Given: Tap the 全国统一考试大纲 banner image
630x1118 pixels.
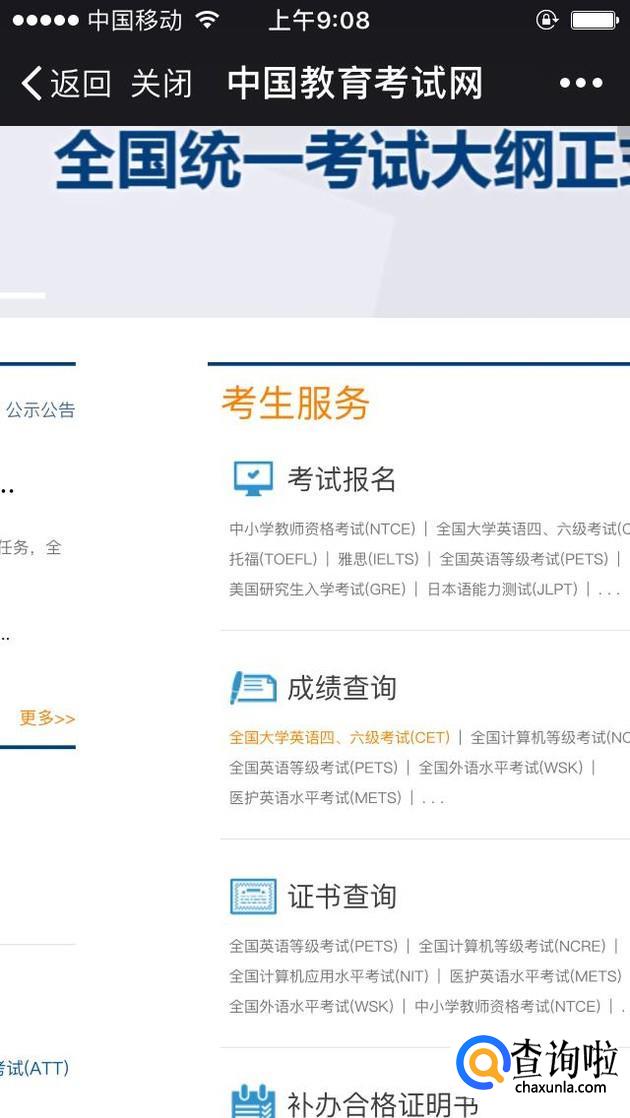Looking at the screenshot, I should coord(315,222).
